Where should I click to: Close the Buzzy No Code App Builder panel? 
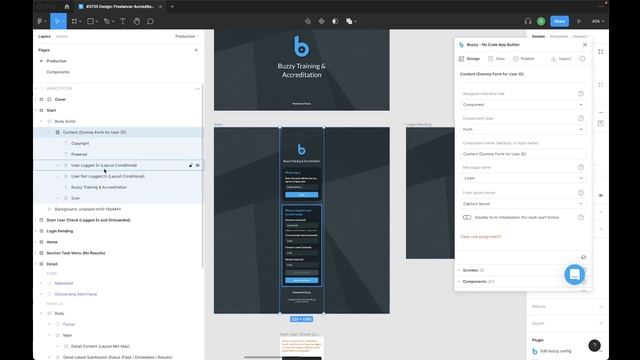pyautogui.click(x=584, y=44)
